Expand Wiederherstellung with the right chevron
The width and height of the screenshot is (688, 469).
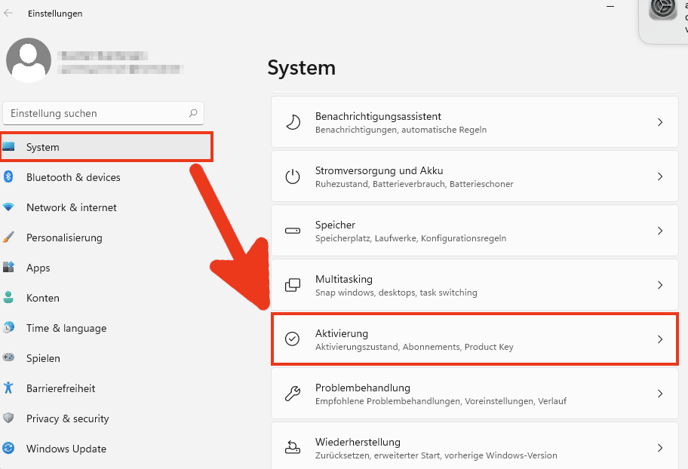tap(659, 447)
